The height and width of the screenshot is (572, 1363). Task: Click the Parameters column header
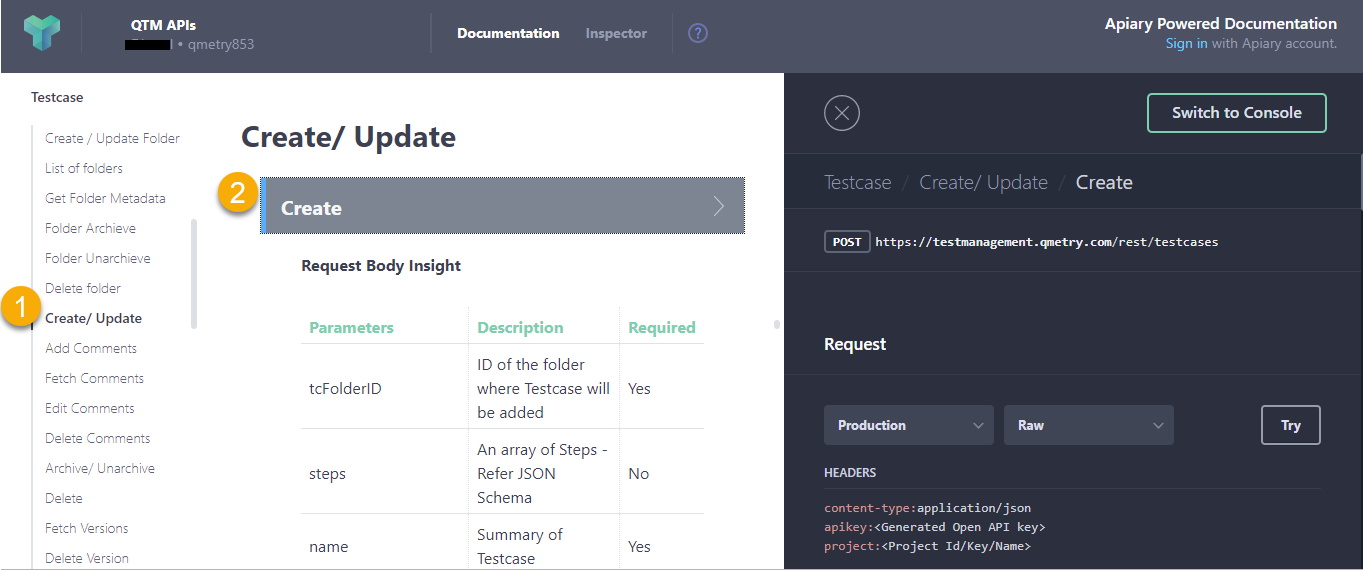(351, 327)
